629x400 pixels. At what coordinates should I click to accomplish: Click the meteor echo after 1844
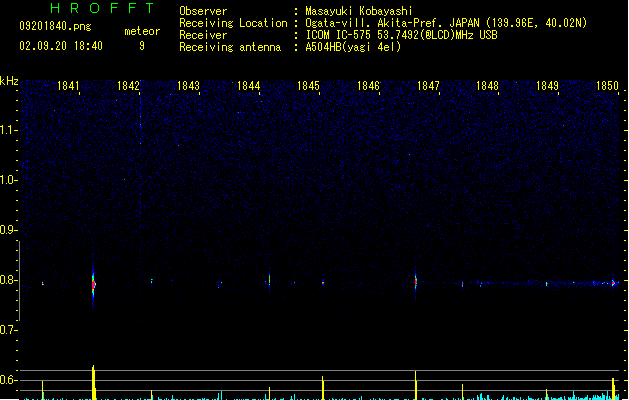click(x=269, y=280)
